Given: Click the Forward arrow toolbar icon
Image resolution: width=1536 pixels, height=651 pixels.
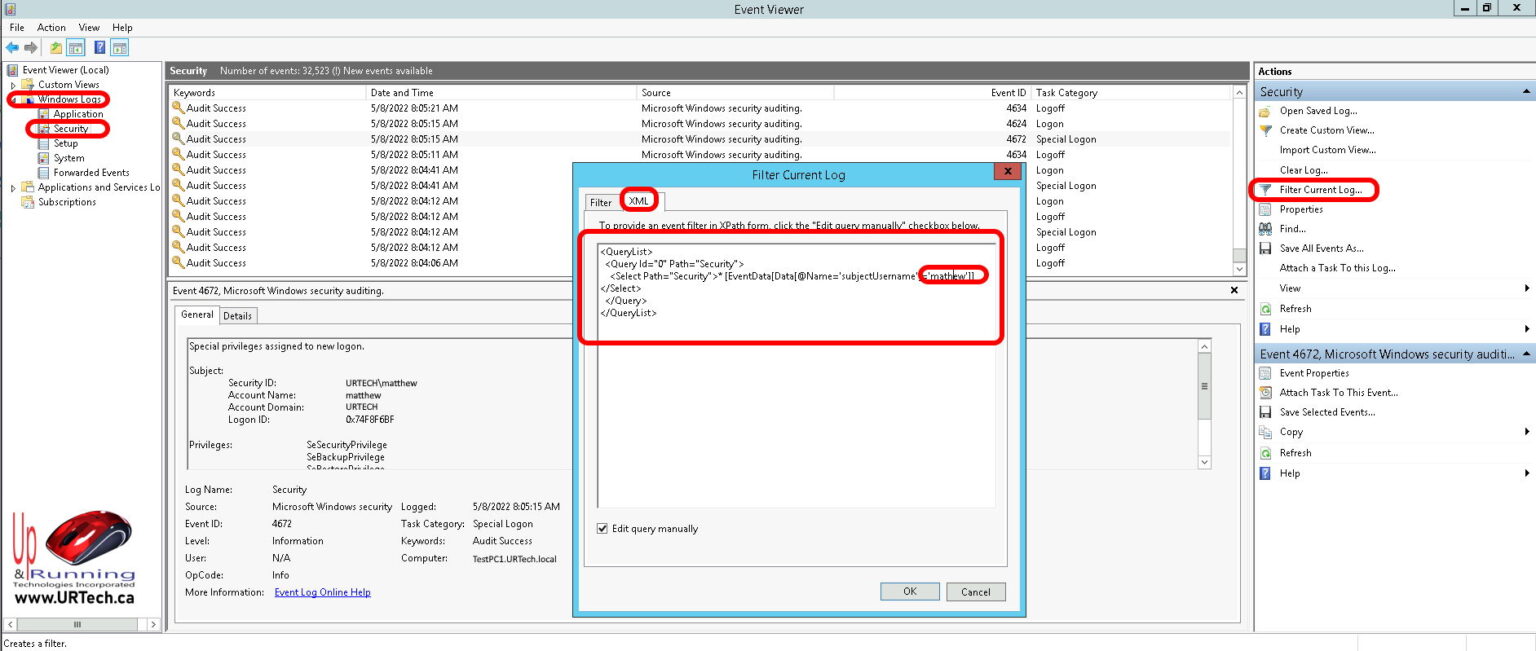Looking at the screenshot, I should click(31, 47).
